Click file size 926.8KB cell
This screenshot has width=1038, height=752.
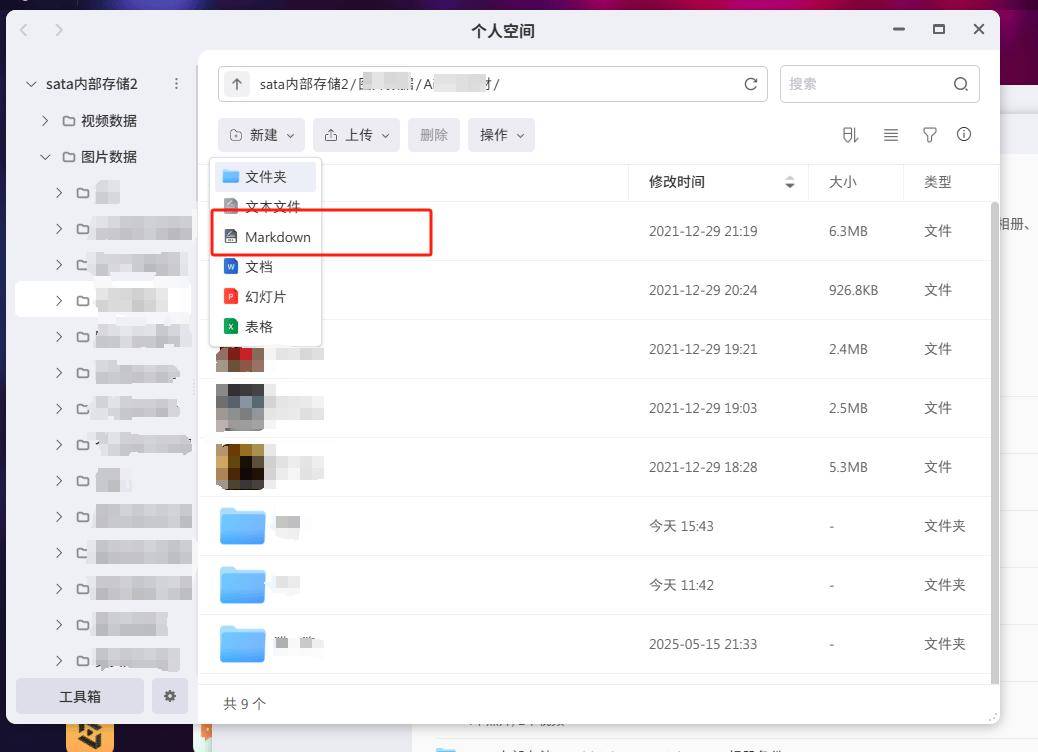(x=853, y=290)
